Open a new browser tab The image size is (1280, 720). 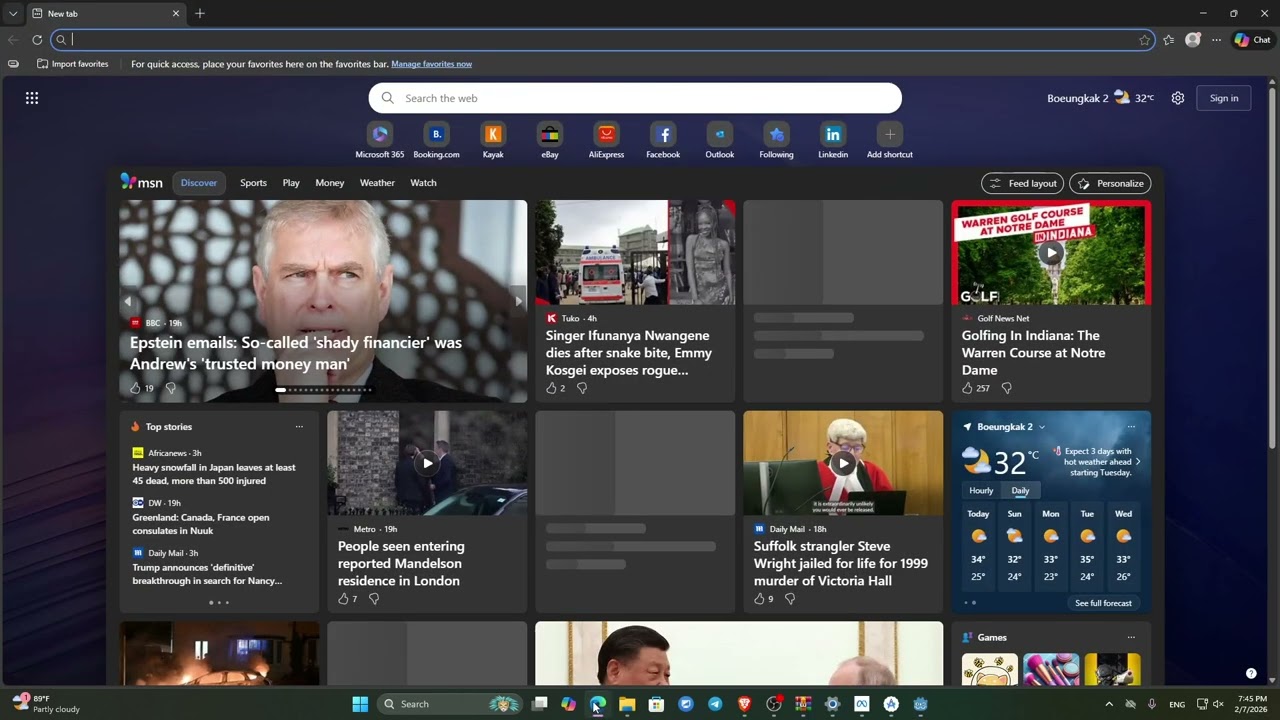click(x=200, y=14)
